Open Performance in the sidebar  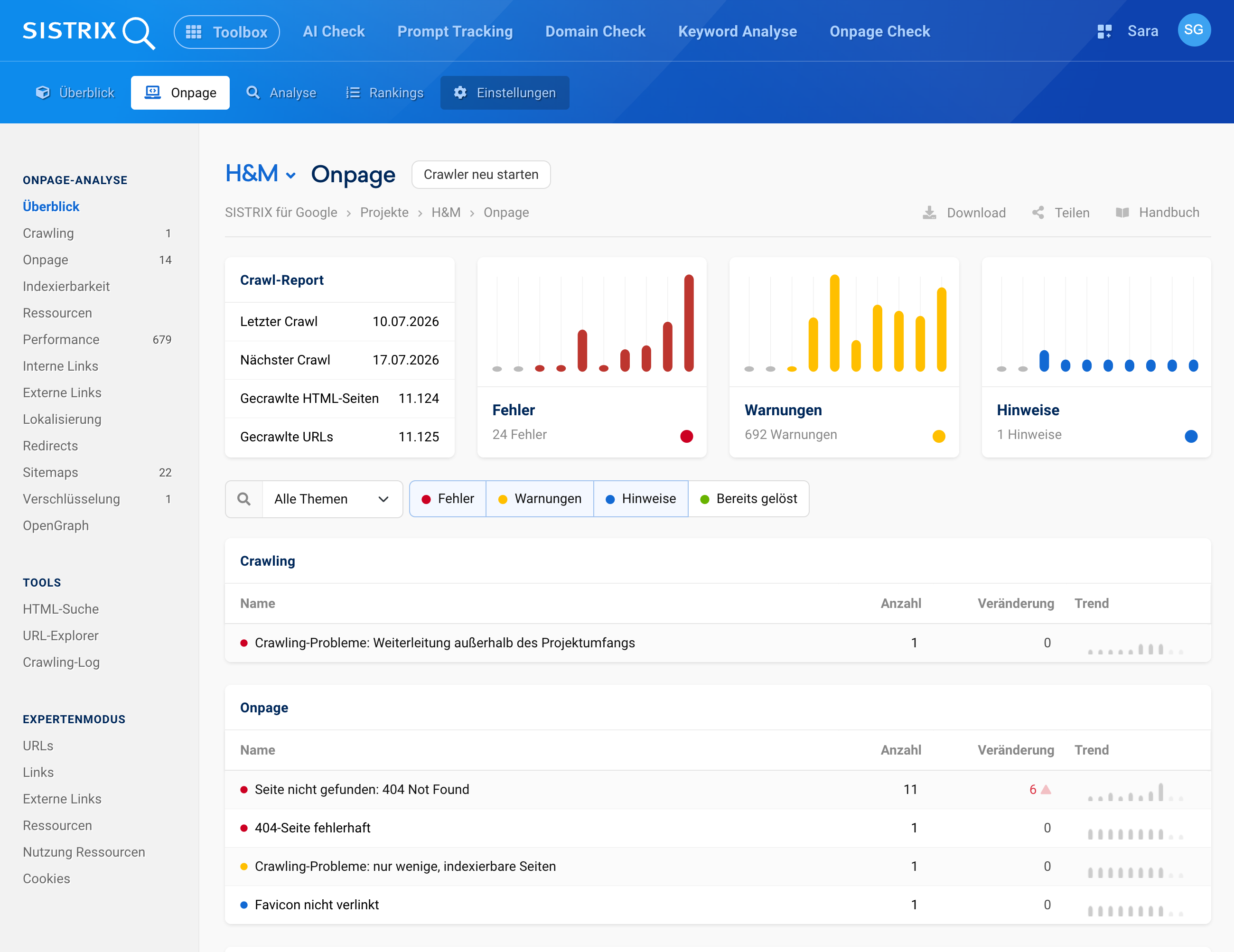coord(61,339)
